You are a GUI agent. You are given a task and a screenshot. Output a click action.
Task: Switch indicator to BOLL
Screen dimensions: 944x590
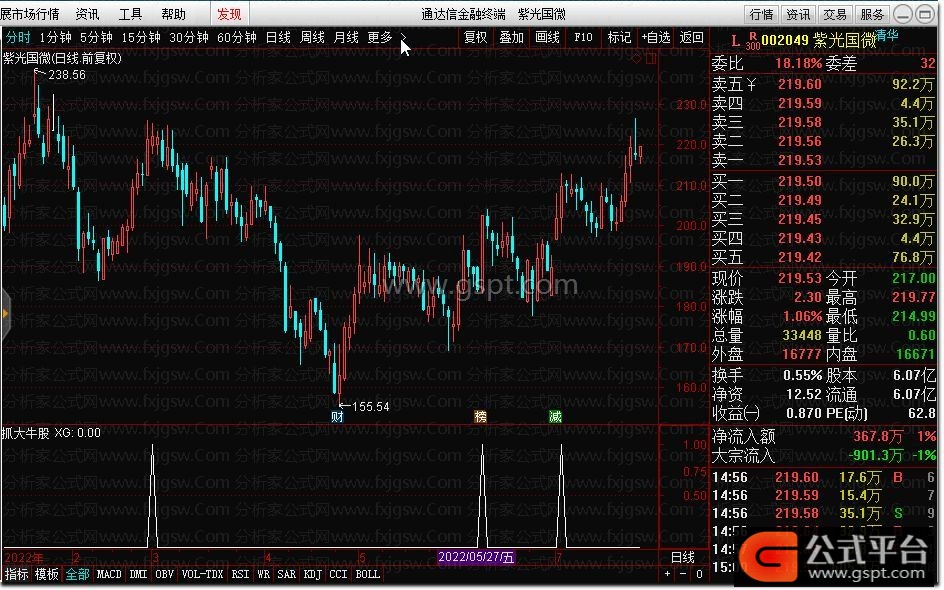coord(367,574)
